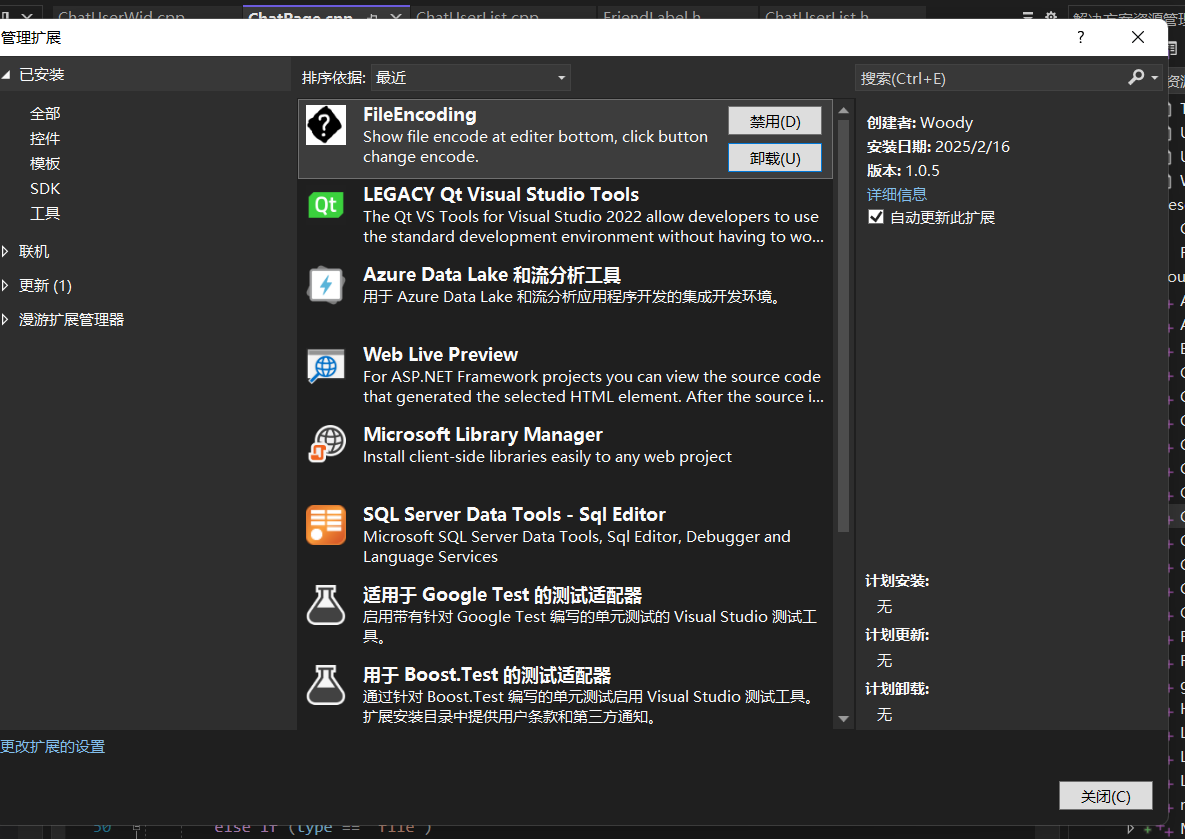Select Microsoft Library Manager title
1185x839 pixels.
pos(482,435)
